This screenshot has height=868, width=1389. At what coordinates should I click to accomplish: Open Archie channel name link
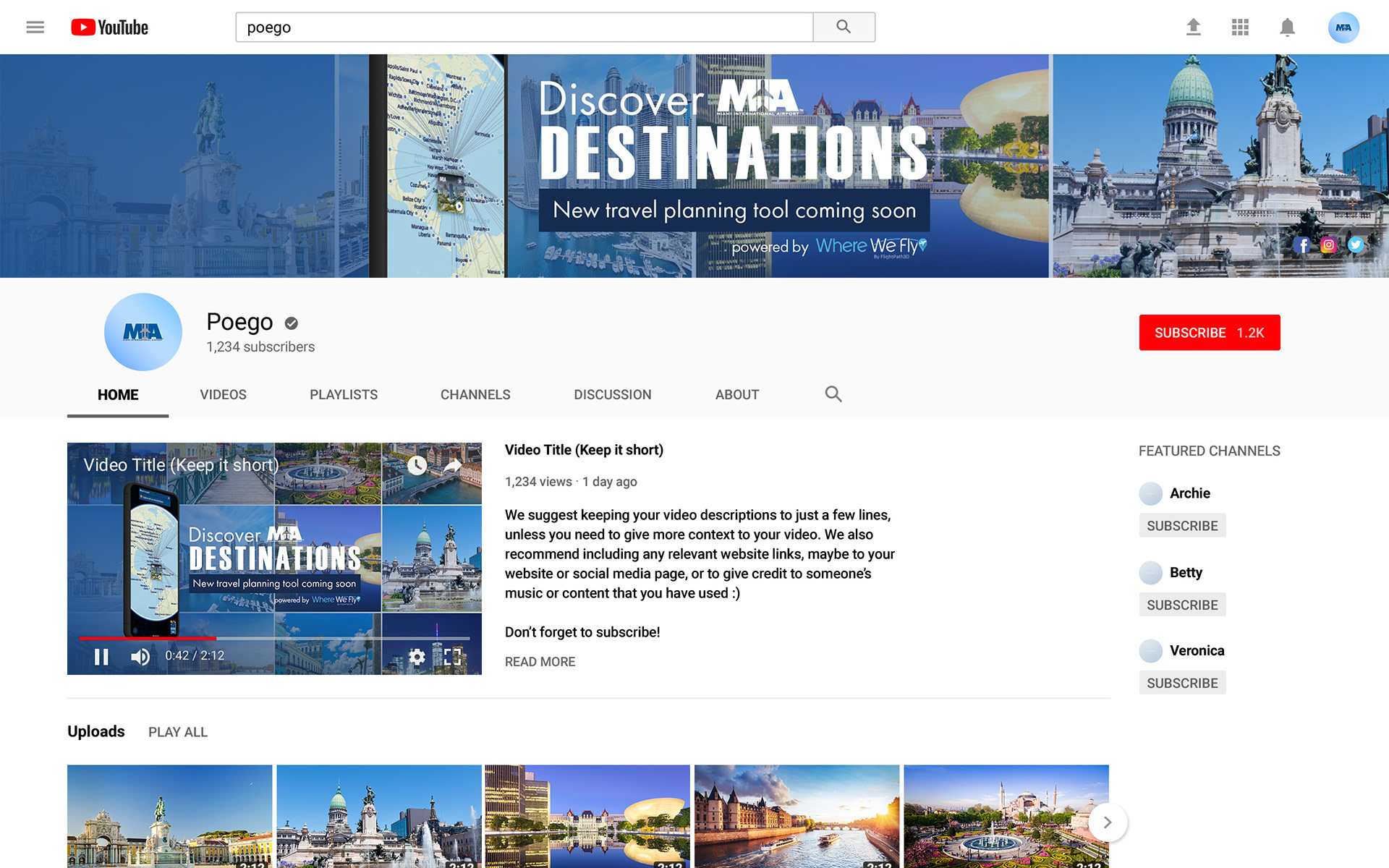point(1190,493)
